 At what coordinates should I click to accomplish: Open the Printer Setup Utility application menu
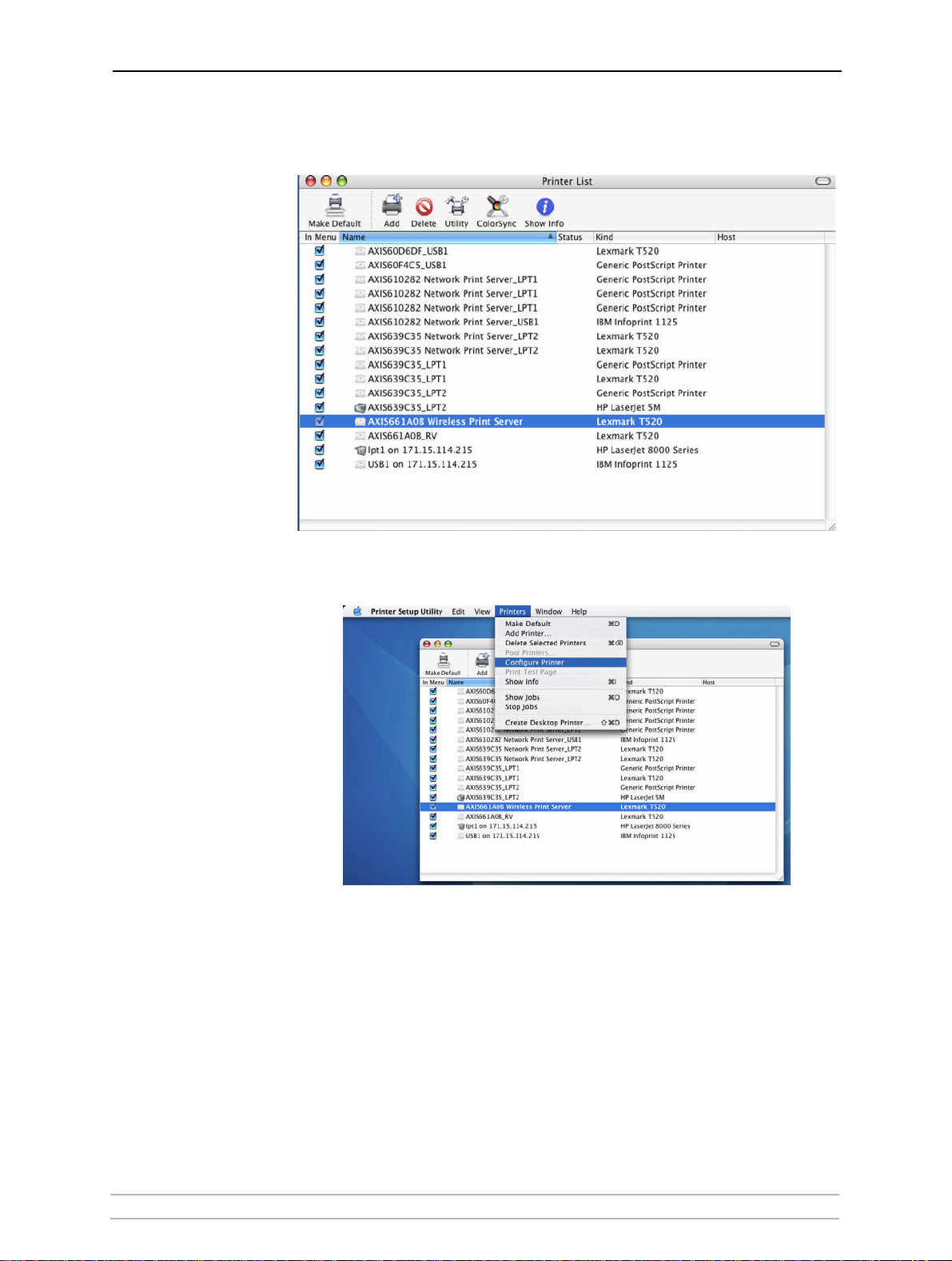[x=406, y=612]
